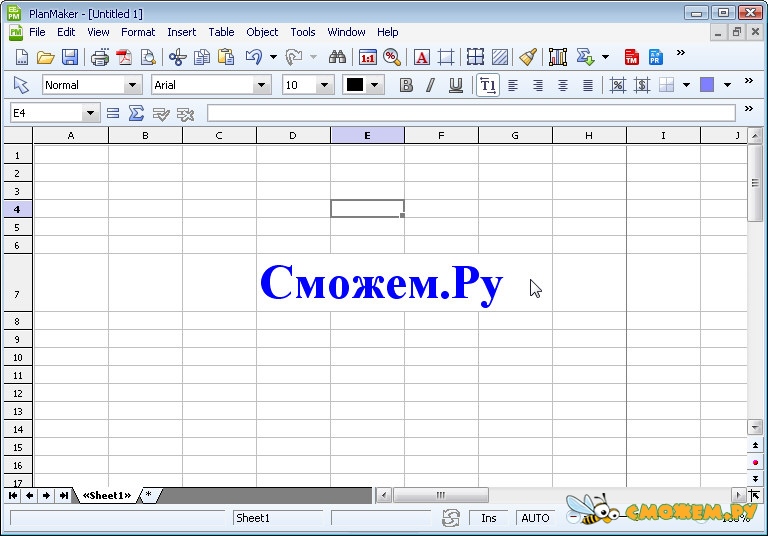Open the shading color dropdown arrow
This screenshot has height=536, width=768.
point(727,85)
